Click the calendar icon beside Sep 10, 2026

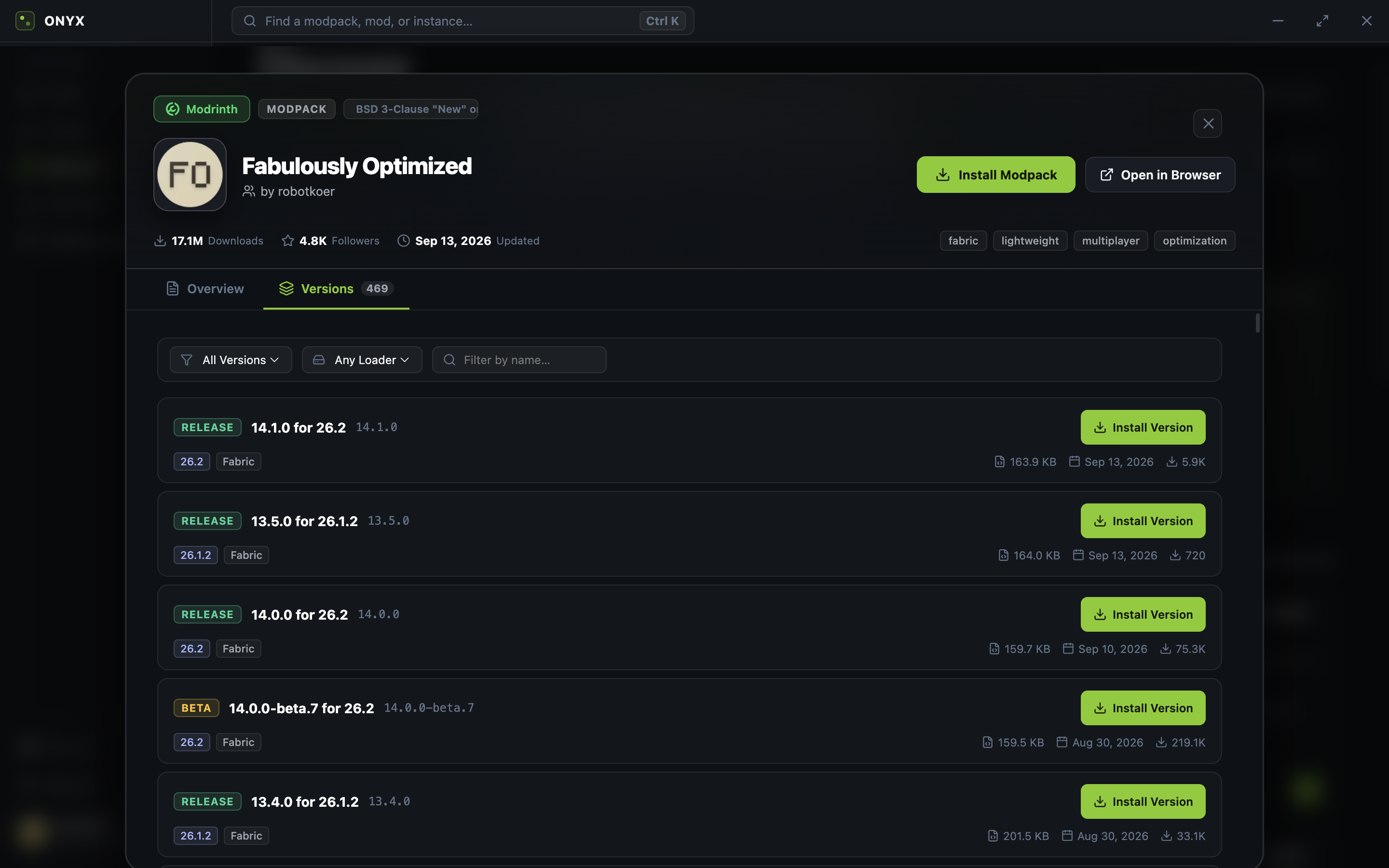click(1068, 649)
